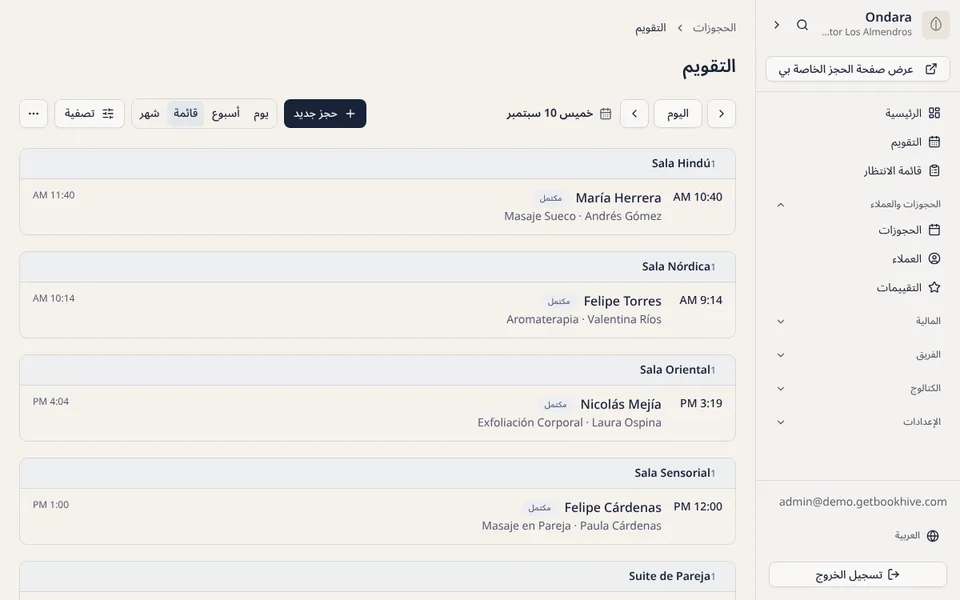Click admin@demo.getbookhive.com account email
The image size is (960, 600).
coord(863,501)
